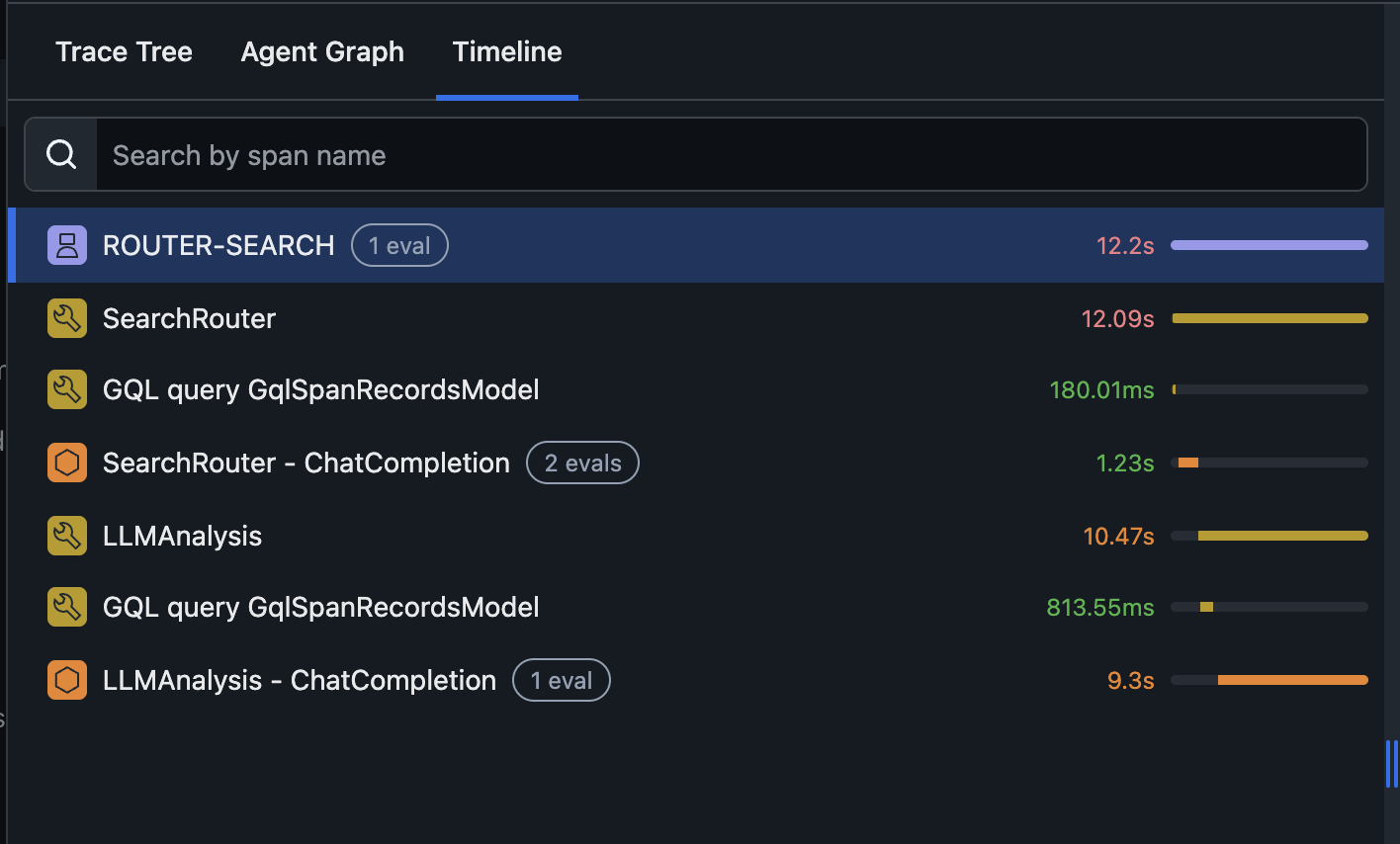Click the 180.01ms GQL query wrench icon
This screenshot has height=844, width=1400.
tap(67, 389)
